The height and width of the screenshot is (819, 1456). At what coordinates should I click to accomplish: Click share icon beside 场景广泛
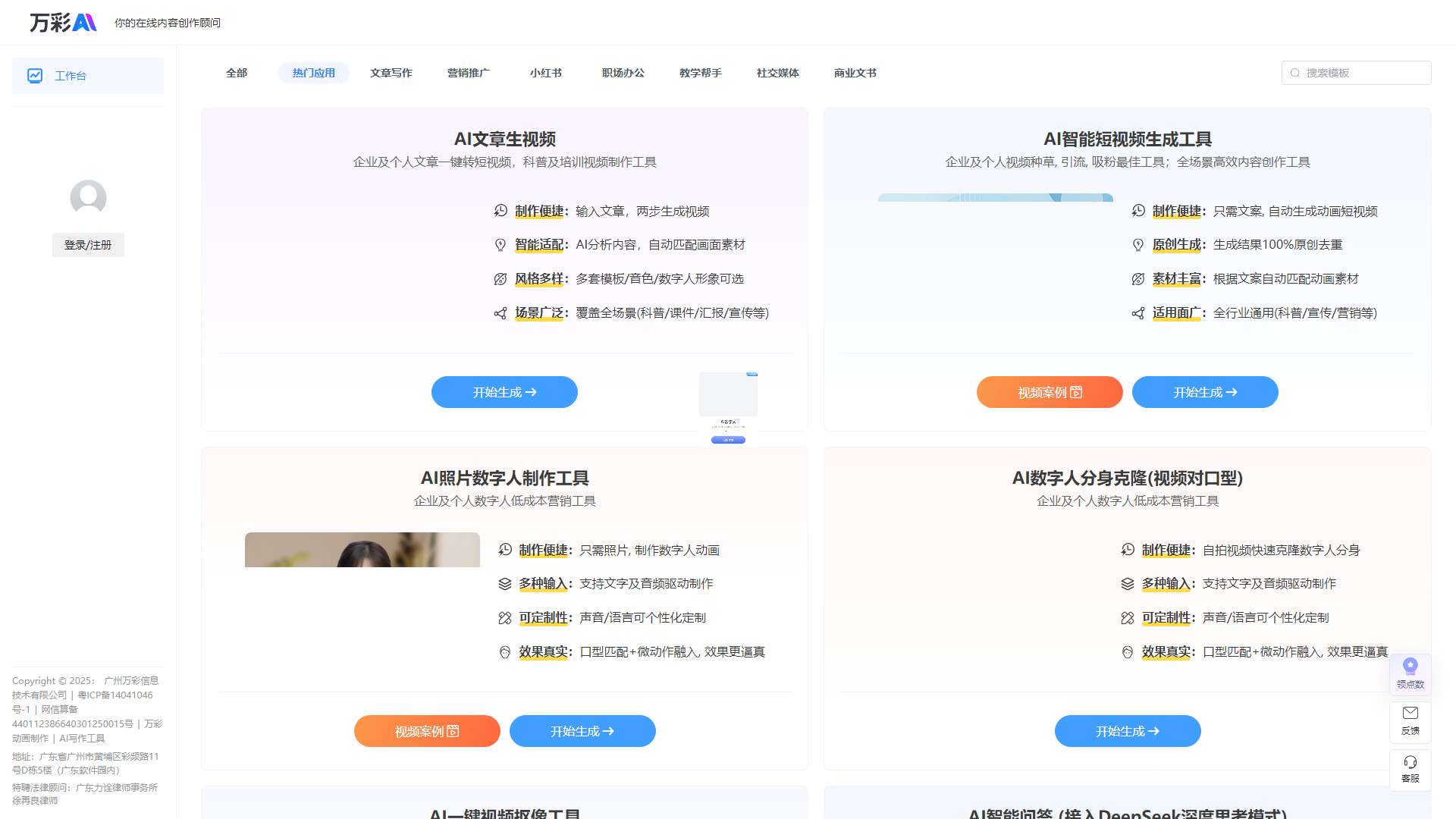click(x=500, y=313)
